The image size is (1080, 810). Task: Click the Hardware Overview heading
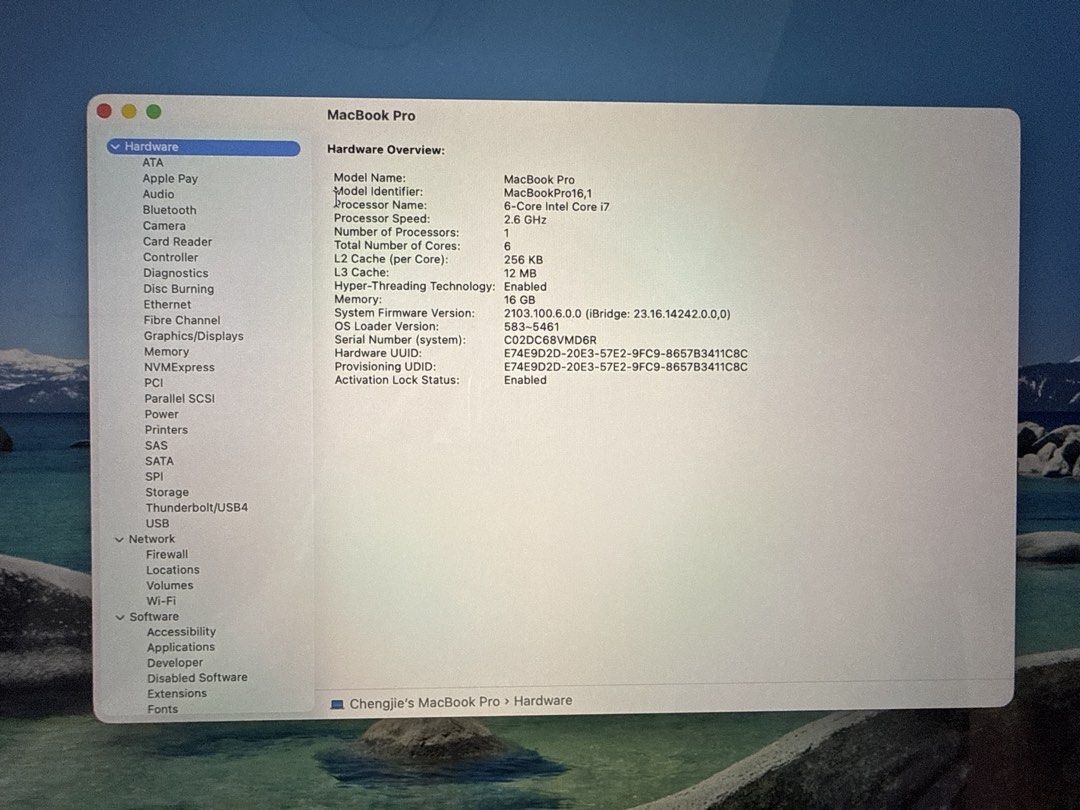(x=386, y=149)
